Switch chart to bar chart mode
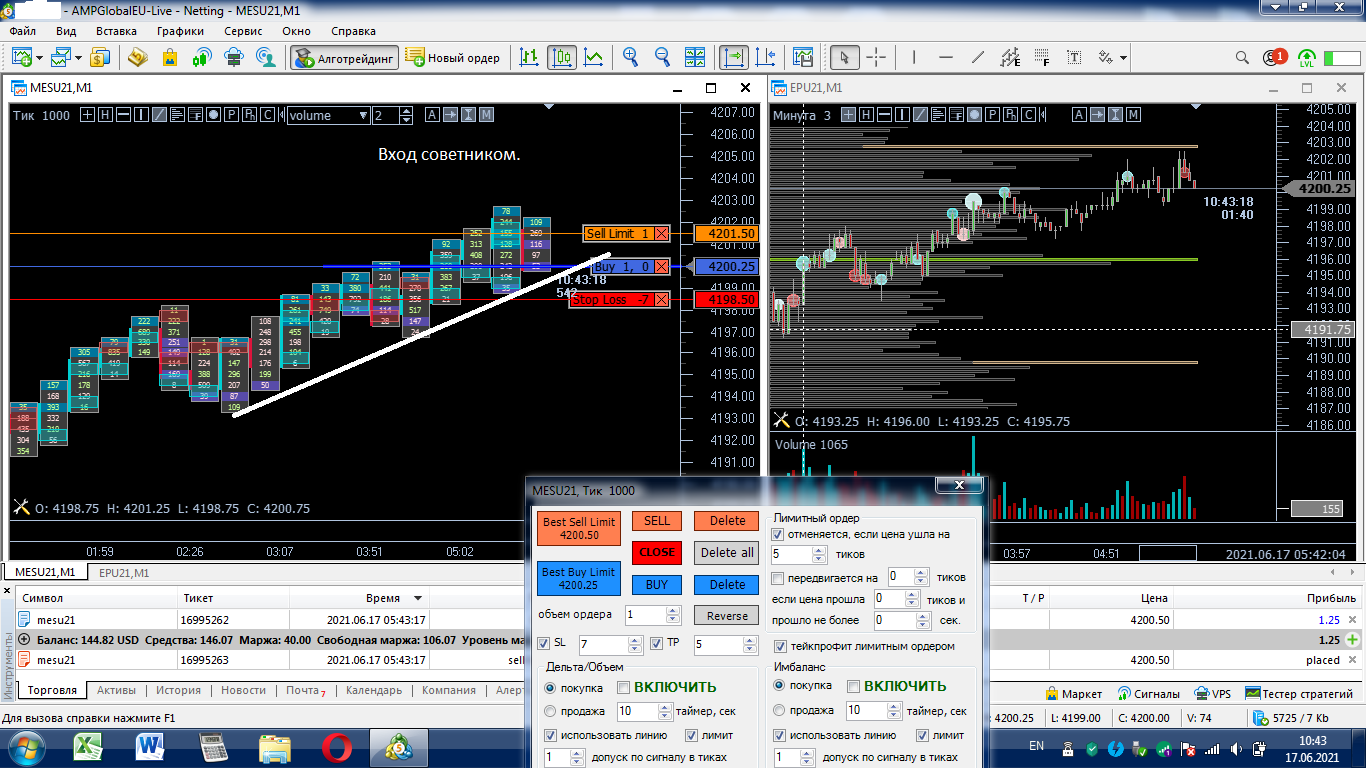The height and width of the screenshot is (768, 1366). [x=530, y=57]
